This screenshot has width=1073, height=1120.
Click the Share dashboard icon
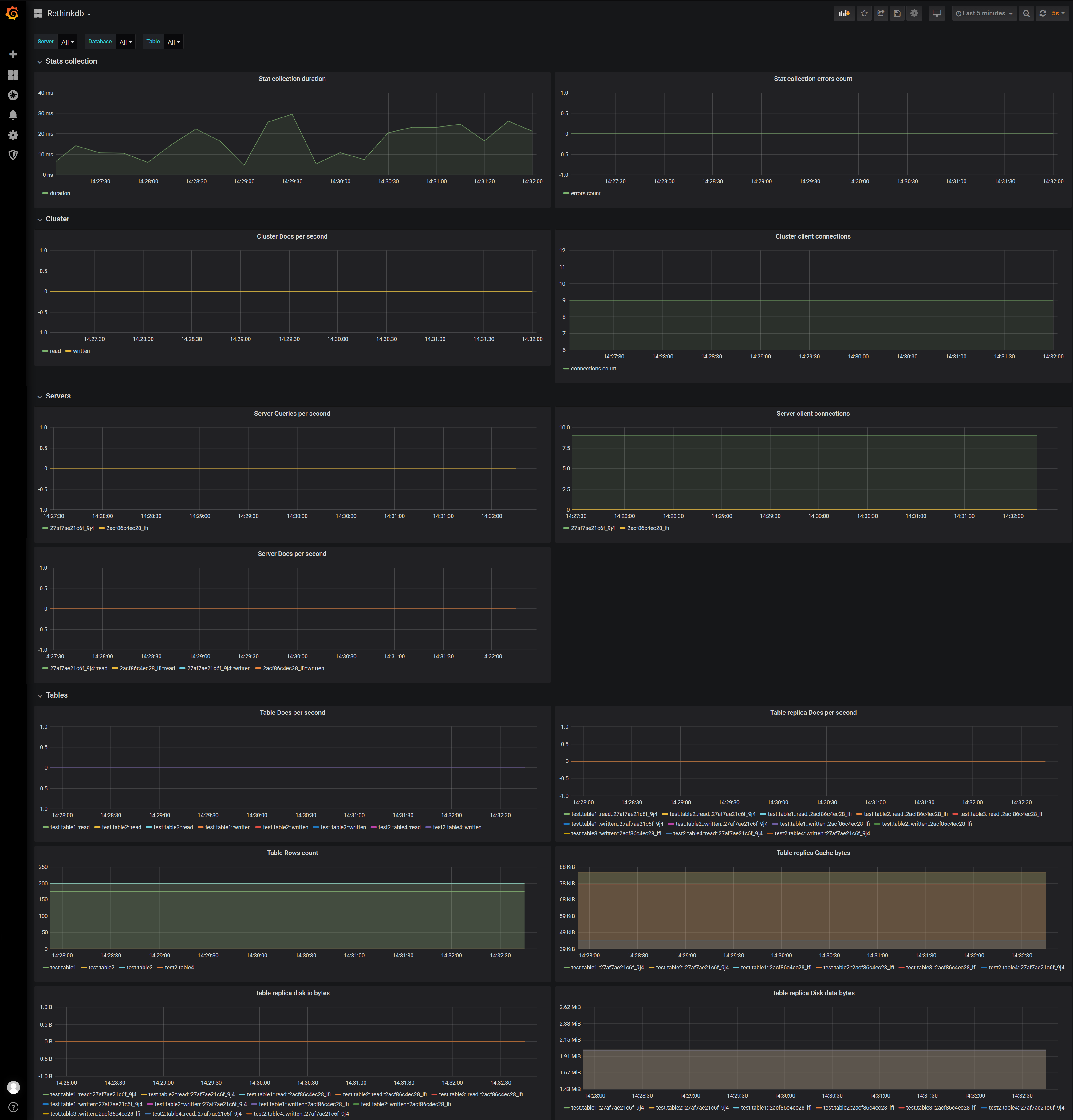881,13
